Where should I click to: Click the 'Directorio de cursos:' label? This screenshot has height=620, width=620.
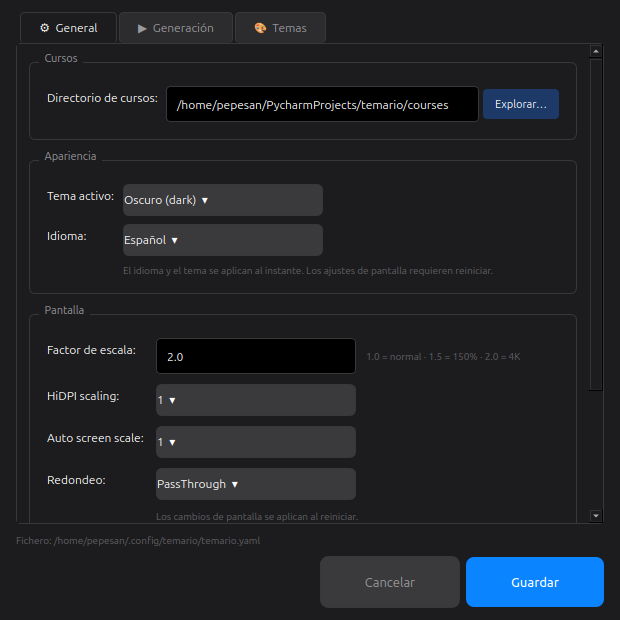coord(102,98)
